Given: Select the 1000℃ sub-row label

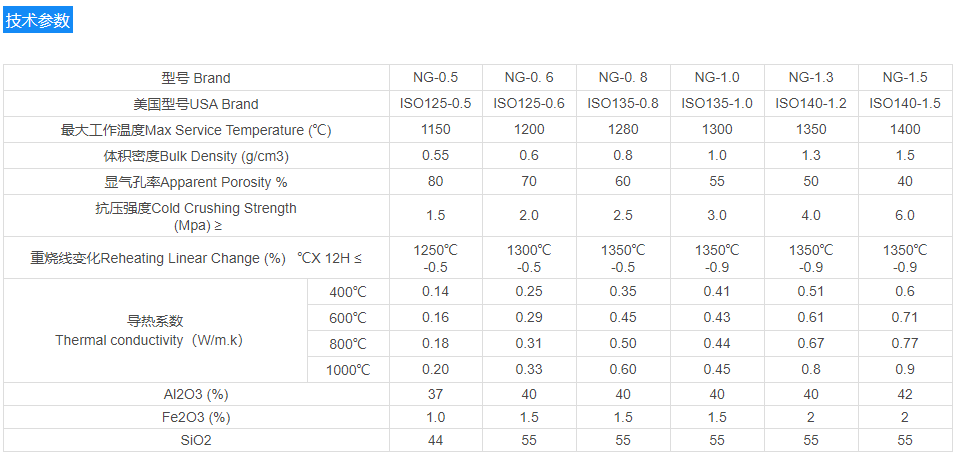Looking at the screenshot, I should coord(347,370).
